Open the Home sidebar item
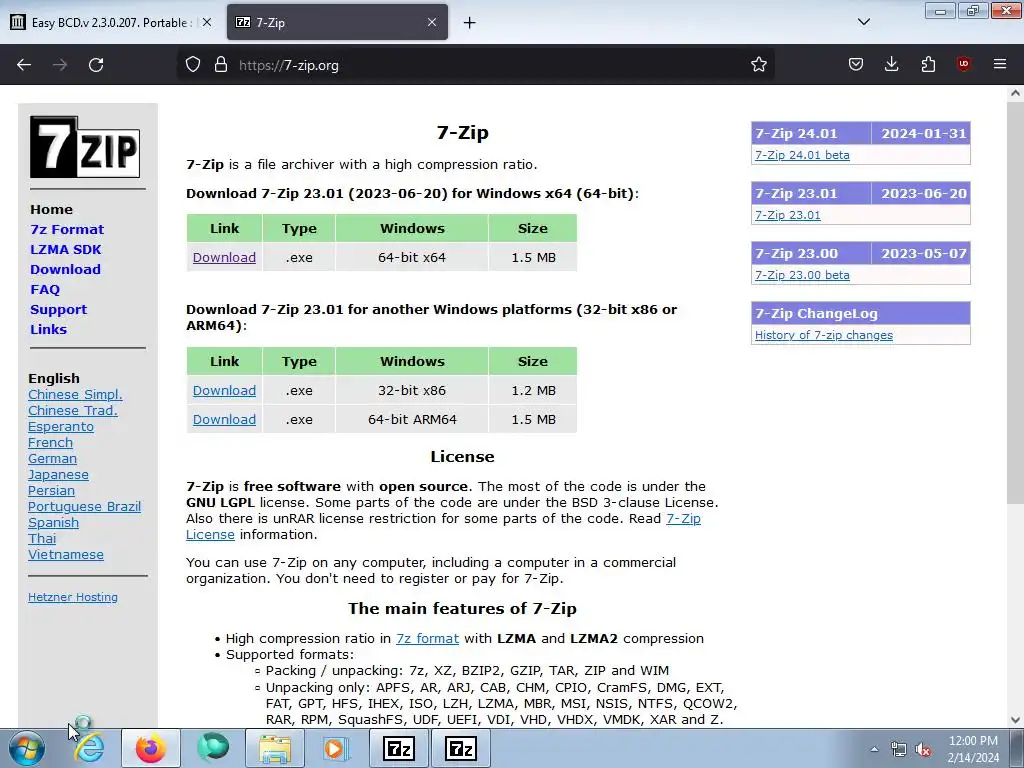Screen dimensions: 1024x768 click(x=52, y=210)
